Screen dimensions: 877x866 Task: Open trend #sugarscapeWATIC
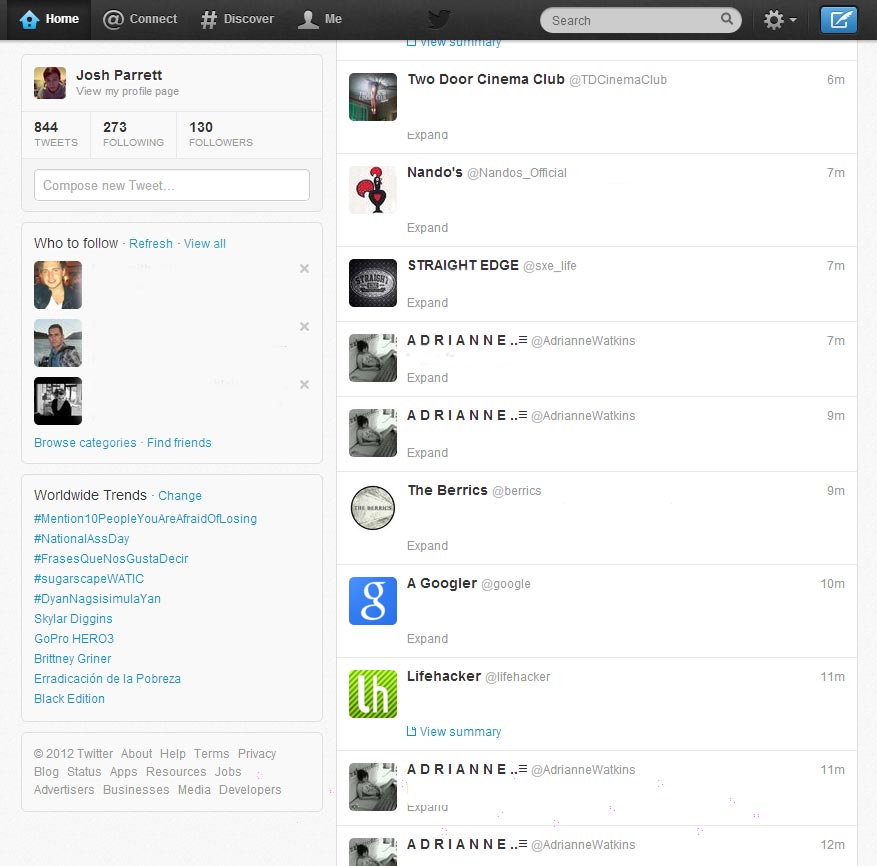click(89, 579)
